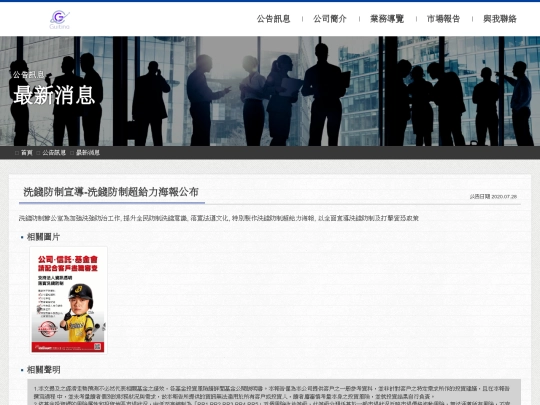This screenshot has width=540, height=405.
Task: Click the Gurbing logo icon
Action: pos(59,20)
